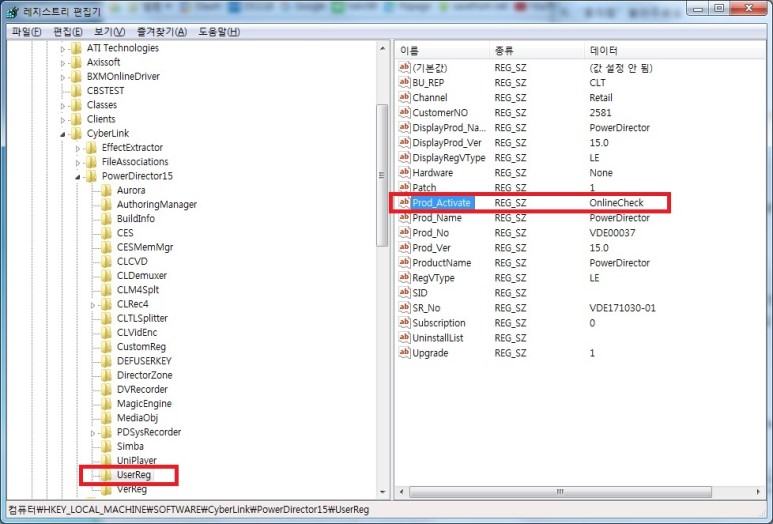Expand the ATI Technologies key
Screen dimensions: 773x524
pyautogui.click(x=63, y=49)
